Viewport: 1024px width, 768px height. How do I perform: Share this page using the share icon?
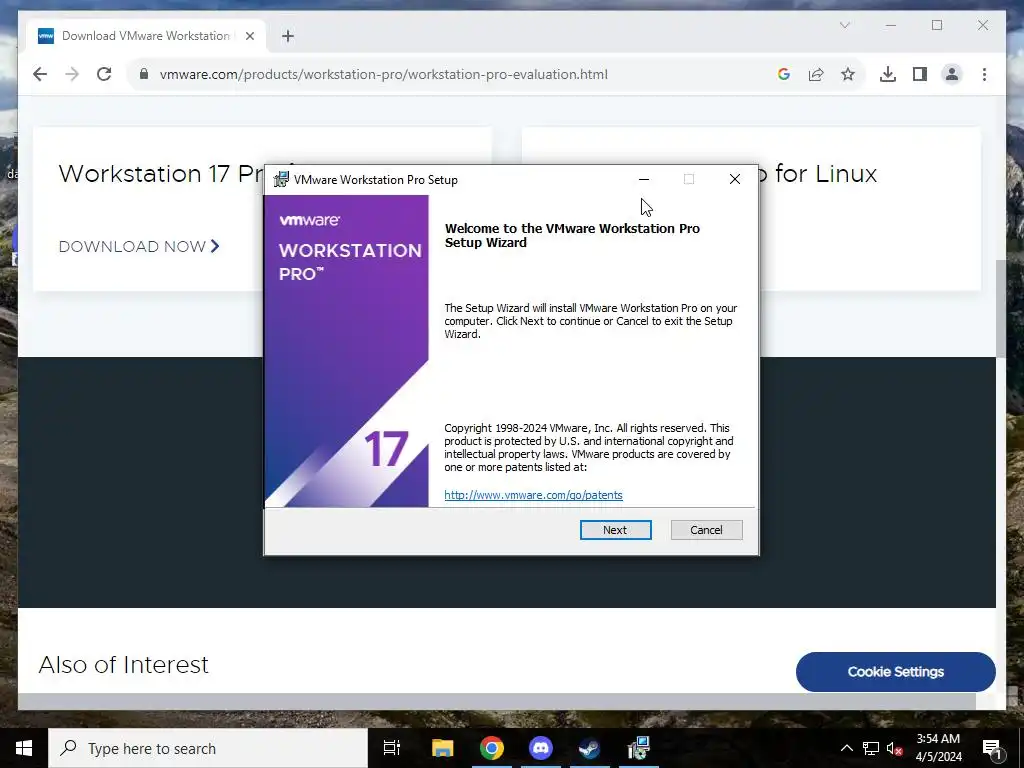click(816, 74)
